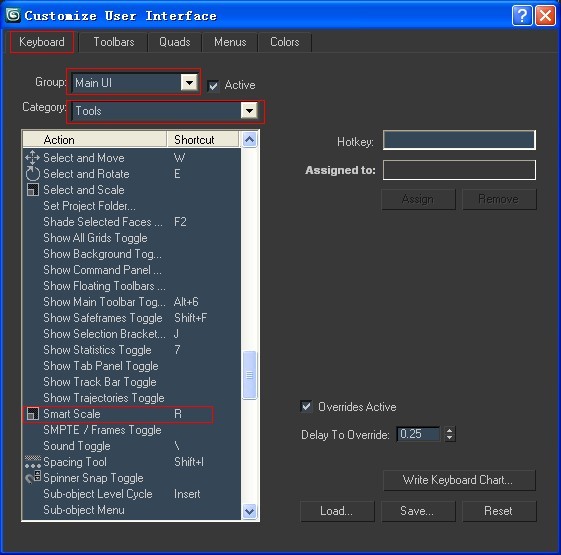Click the action list scroll down arrow

click(x=249, y=511)
